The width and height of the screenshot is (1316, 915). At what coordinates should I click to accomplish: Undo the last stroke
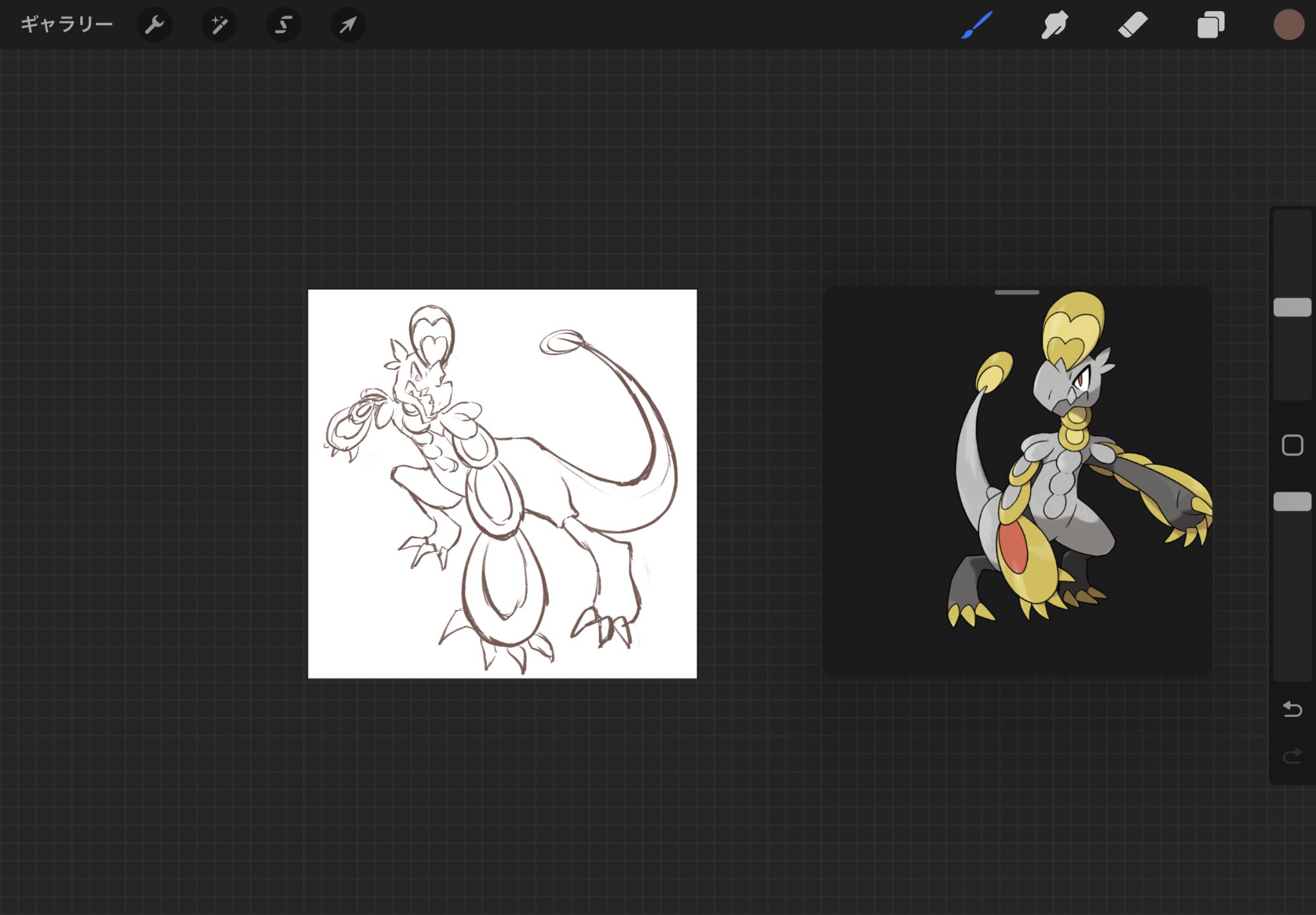(1292, 709)
